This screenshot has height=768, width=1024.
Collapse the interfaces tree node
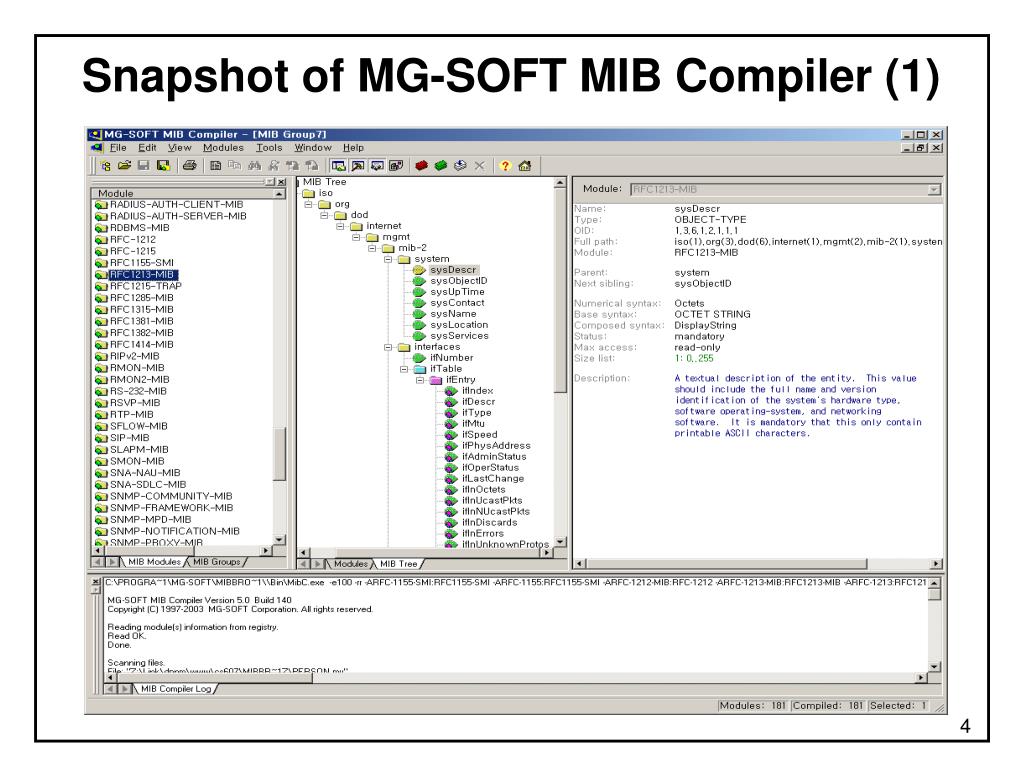tap(388, 347)
